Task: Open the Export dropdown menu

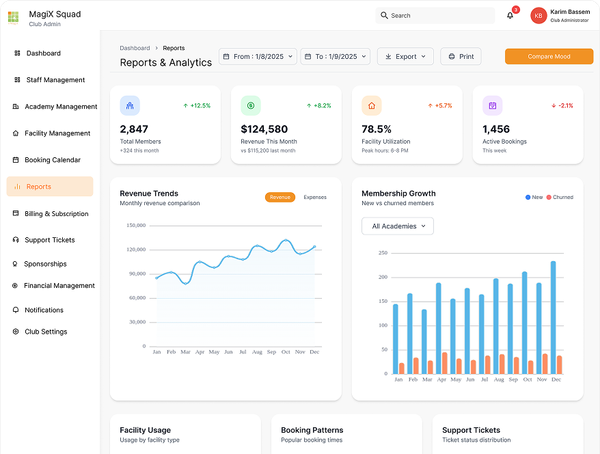Action: pyautogui.click(x=405, y=57)
